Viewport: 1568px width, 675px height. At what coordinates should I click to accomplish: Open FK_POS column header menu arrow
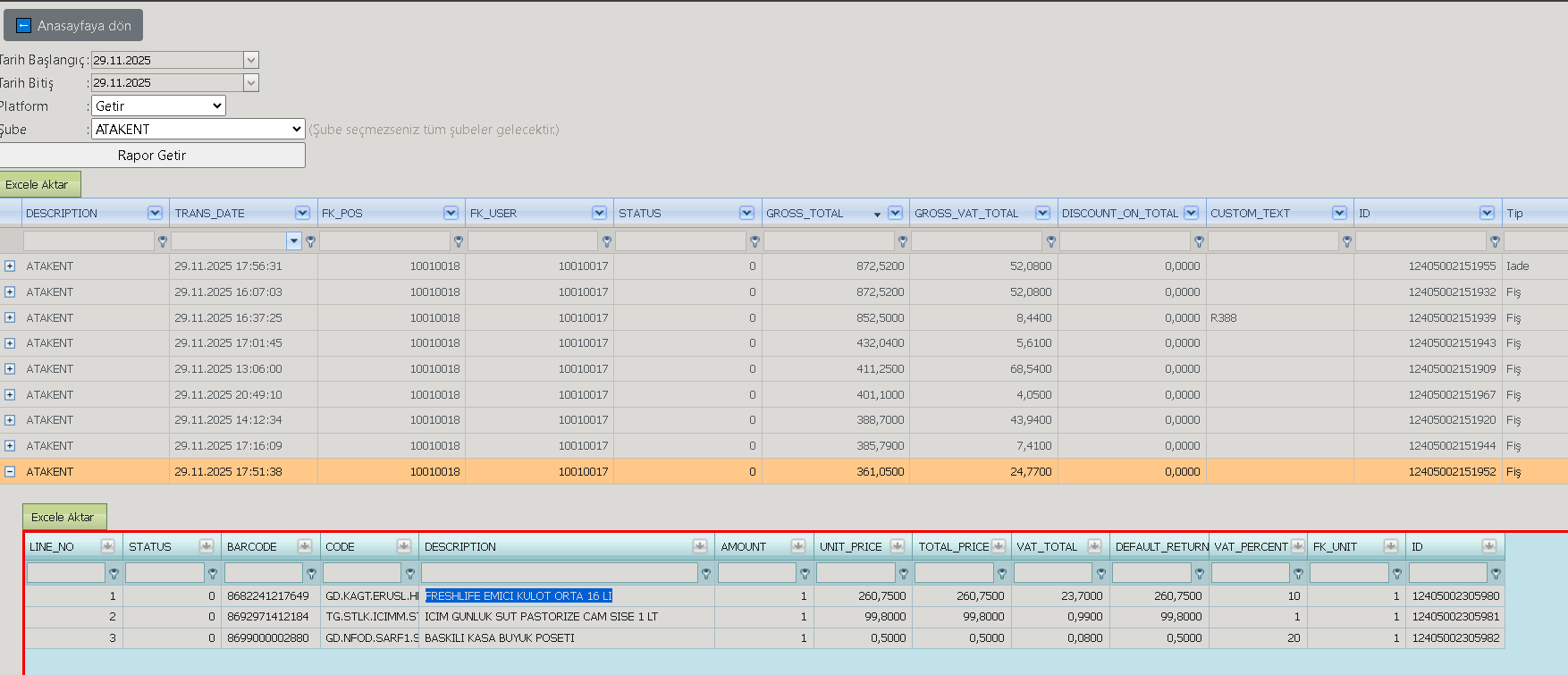(451, 213)
